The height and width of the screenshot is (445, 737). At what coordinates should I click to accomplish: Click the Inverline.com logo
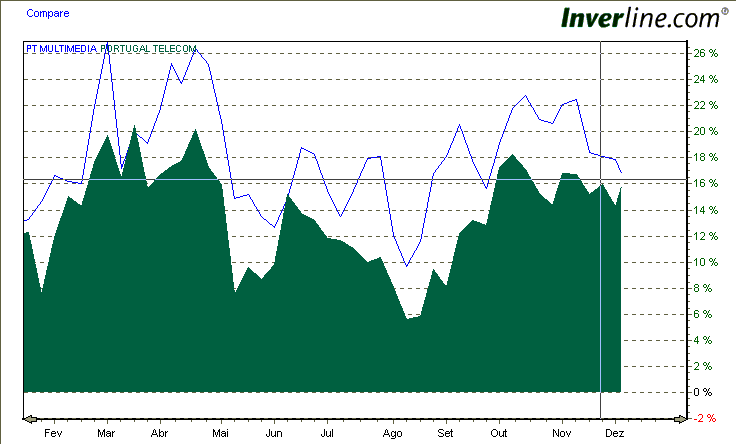click(644, 18)
